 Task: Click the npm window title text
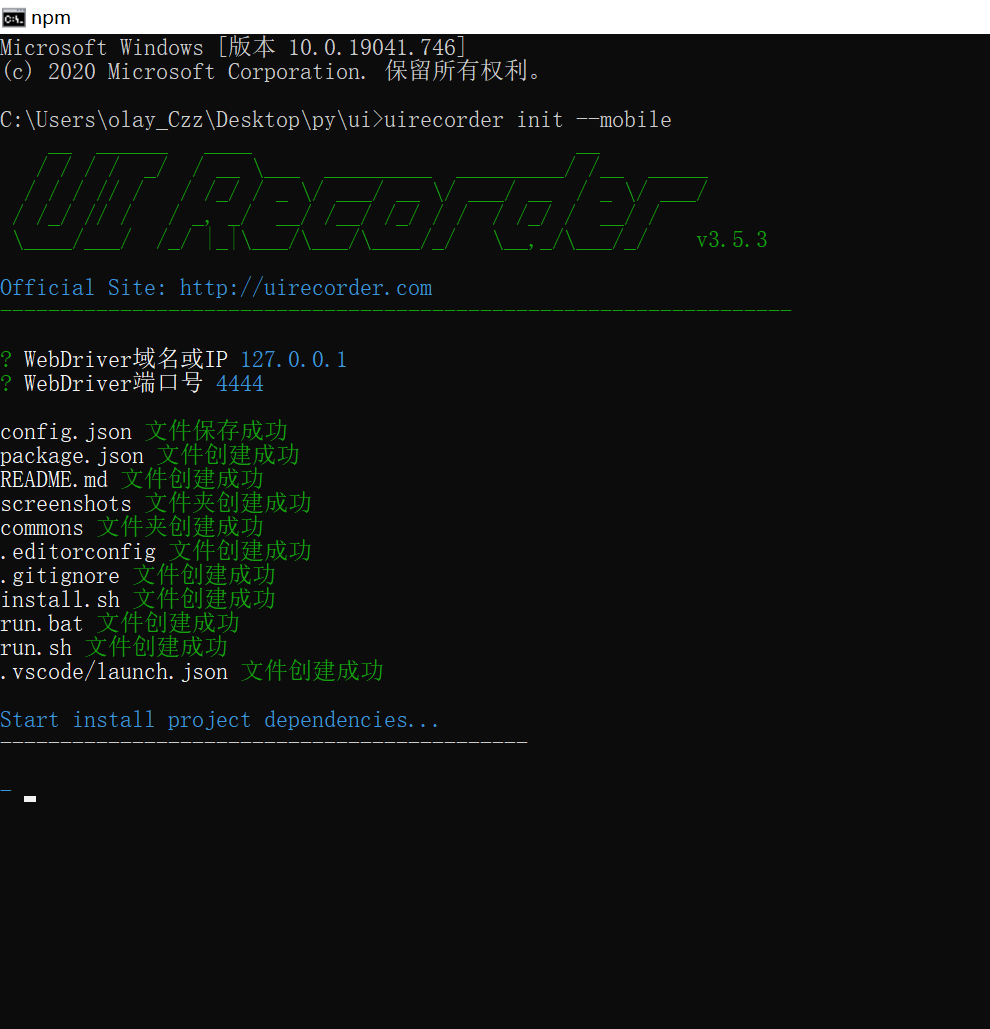(52, 17)
